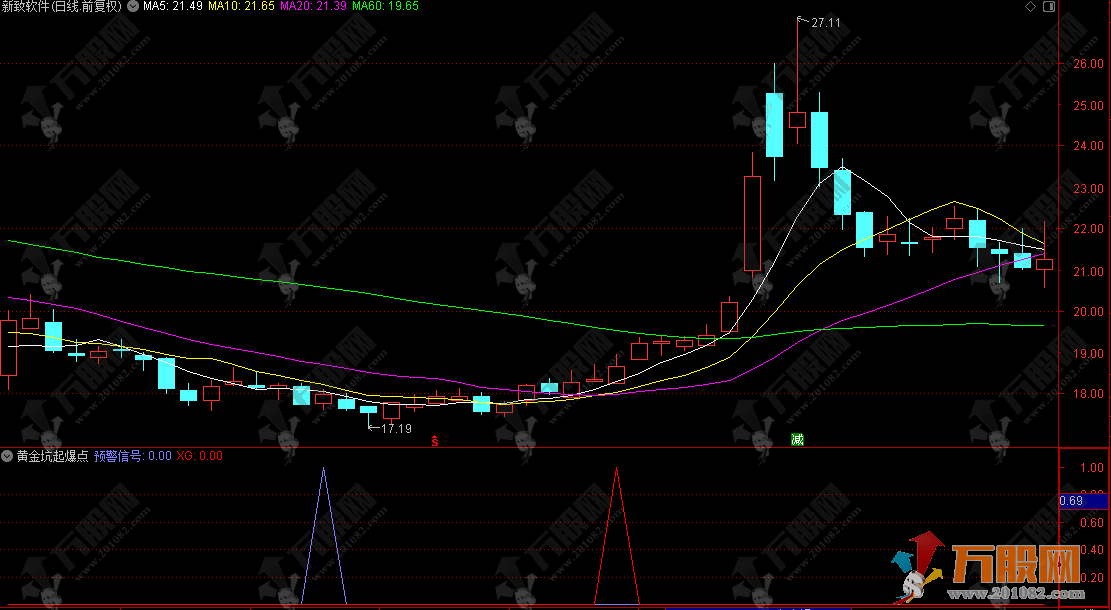Click XG: 0.00 value
1111x610 pixels.
199,456
